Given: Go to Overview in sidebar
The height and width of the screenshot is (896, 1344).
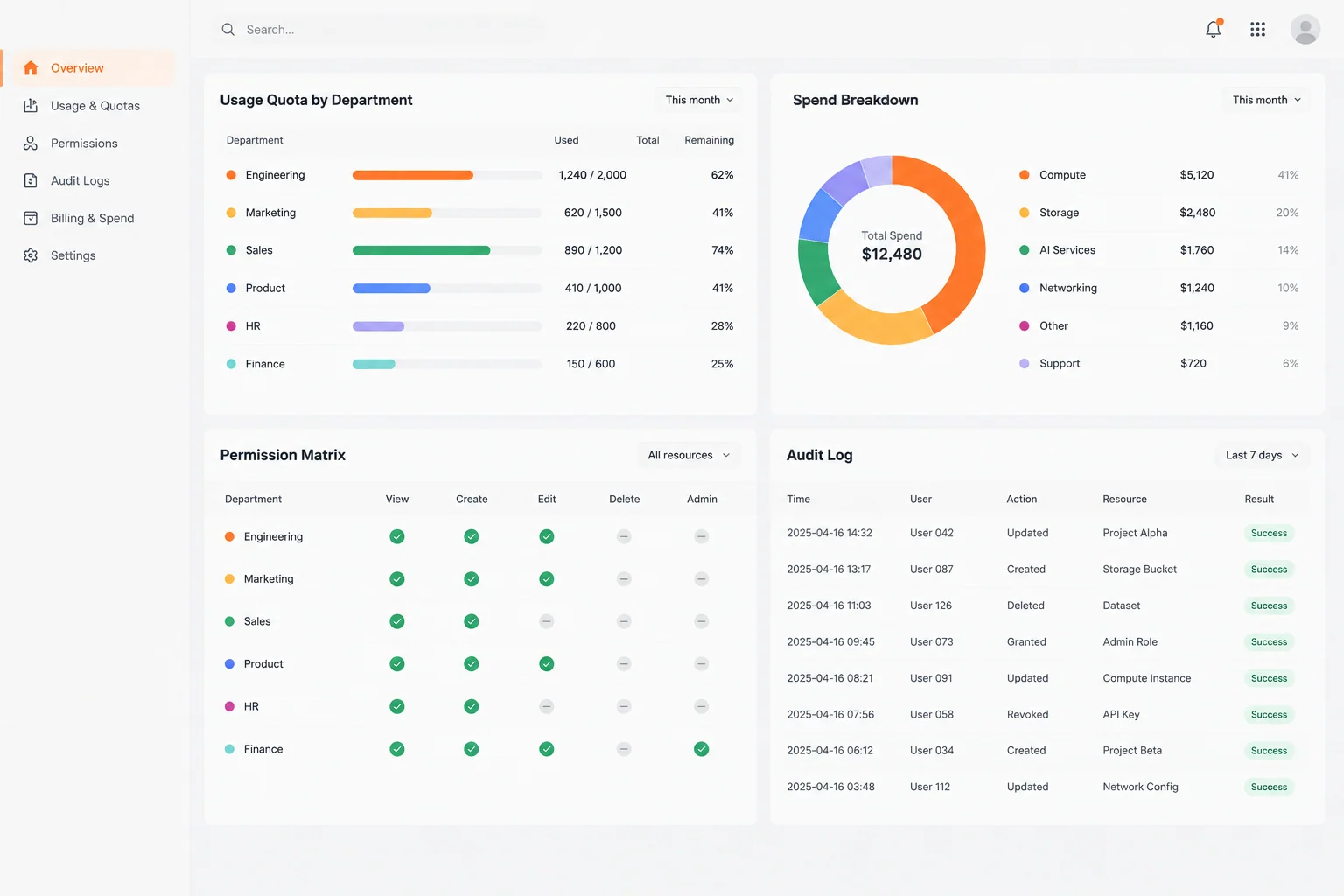Looking at the screenshot, I should [88, 68].
